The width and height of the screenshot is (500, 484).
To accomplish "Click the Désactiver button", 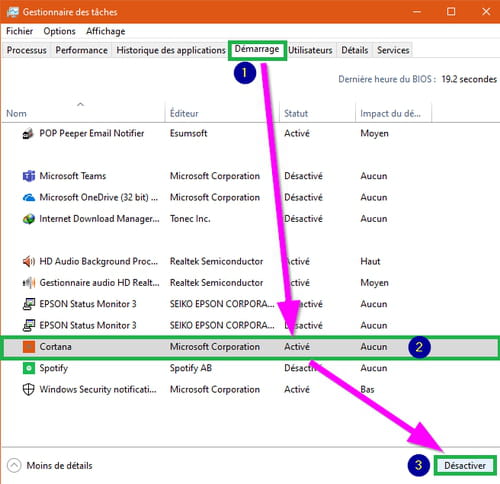I will pyautogui.click(x=465, y=465).
